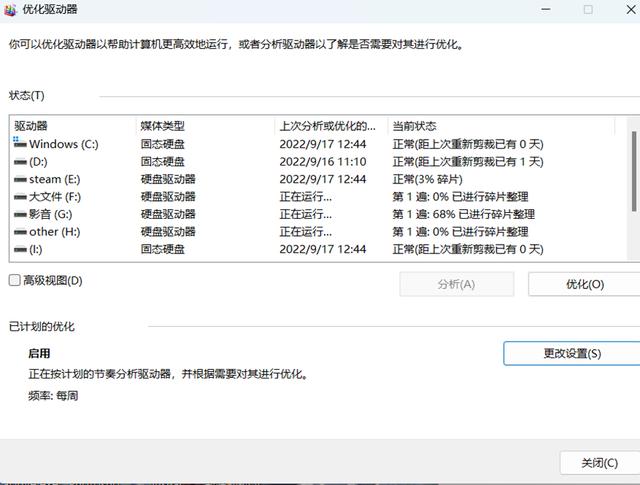Enable the 高级视图(D) checkbox
This screenshot has width=640, height=485.
pos(15,280)
